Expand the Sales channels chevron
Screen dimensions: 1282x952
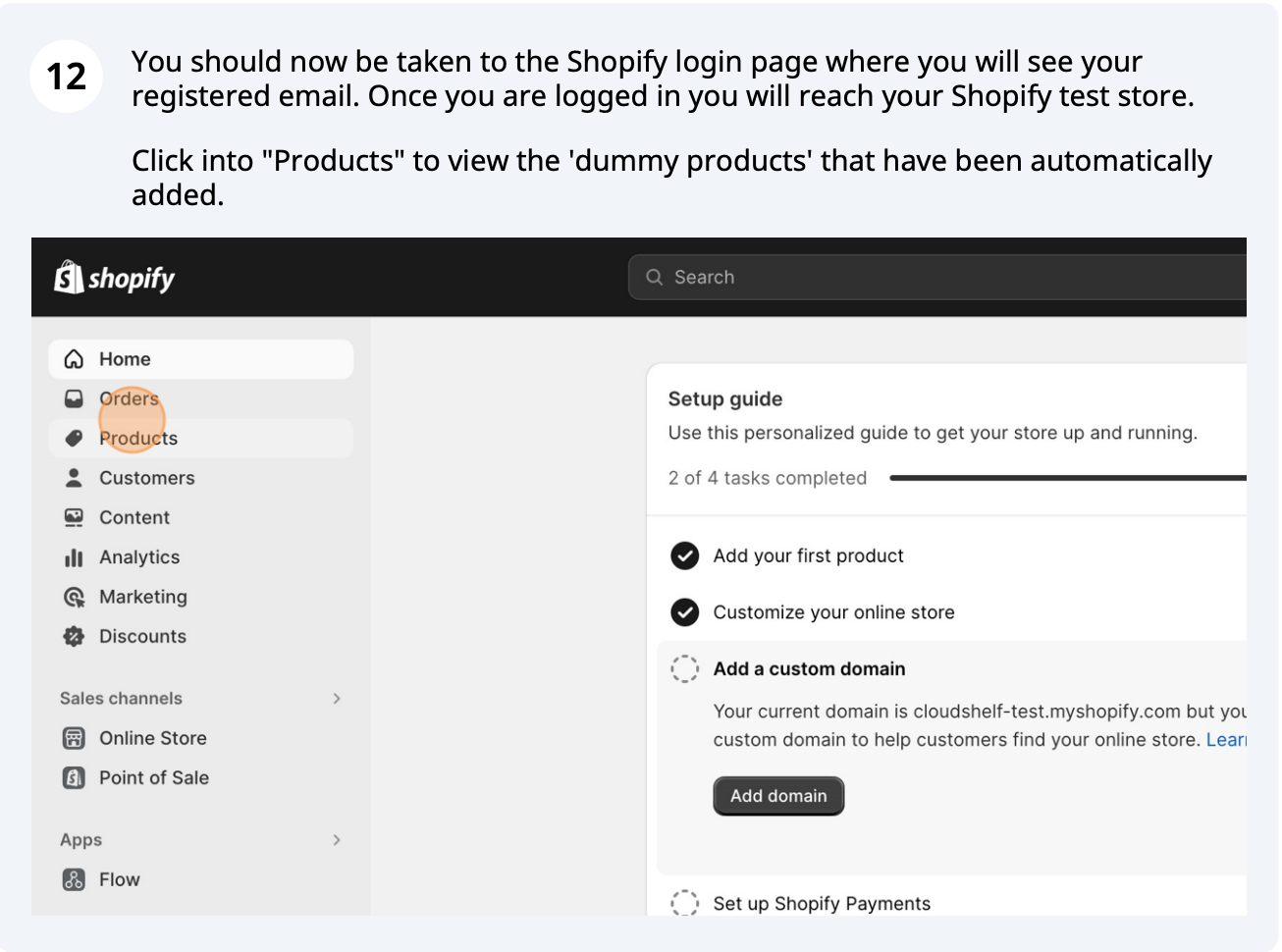(x=337, y=699)
